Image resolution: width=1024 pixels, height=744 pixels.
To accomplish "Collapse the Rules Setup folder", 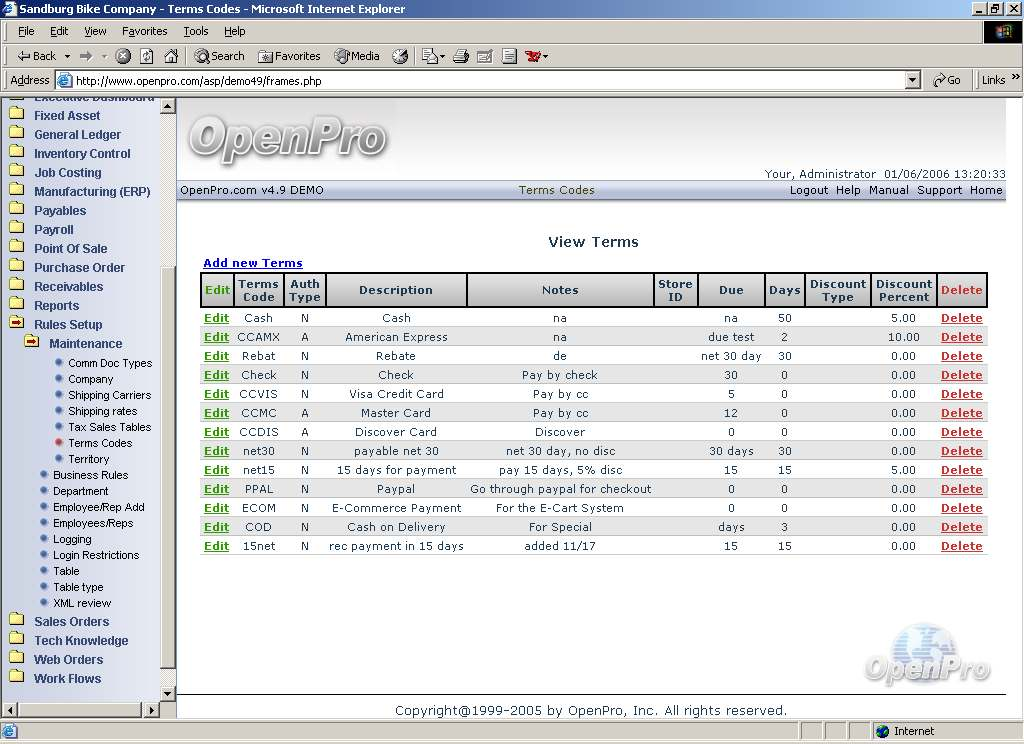I will tap(17, 324).
